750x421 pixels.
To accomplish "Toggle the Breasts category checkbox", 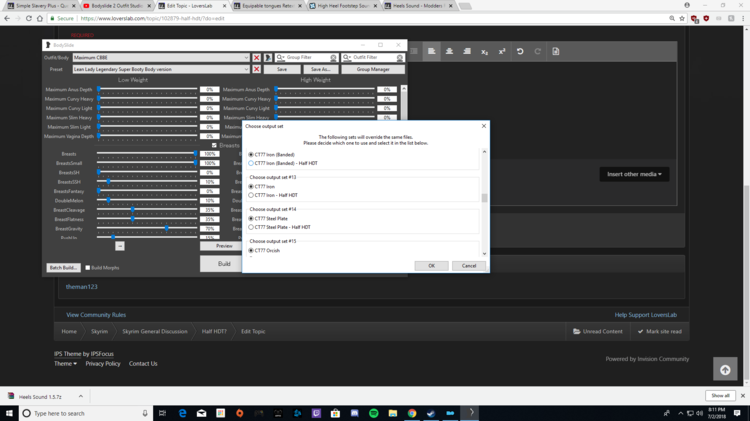I will click(x=214, y=145).
